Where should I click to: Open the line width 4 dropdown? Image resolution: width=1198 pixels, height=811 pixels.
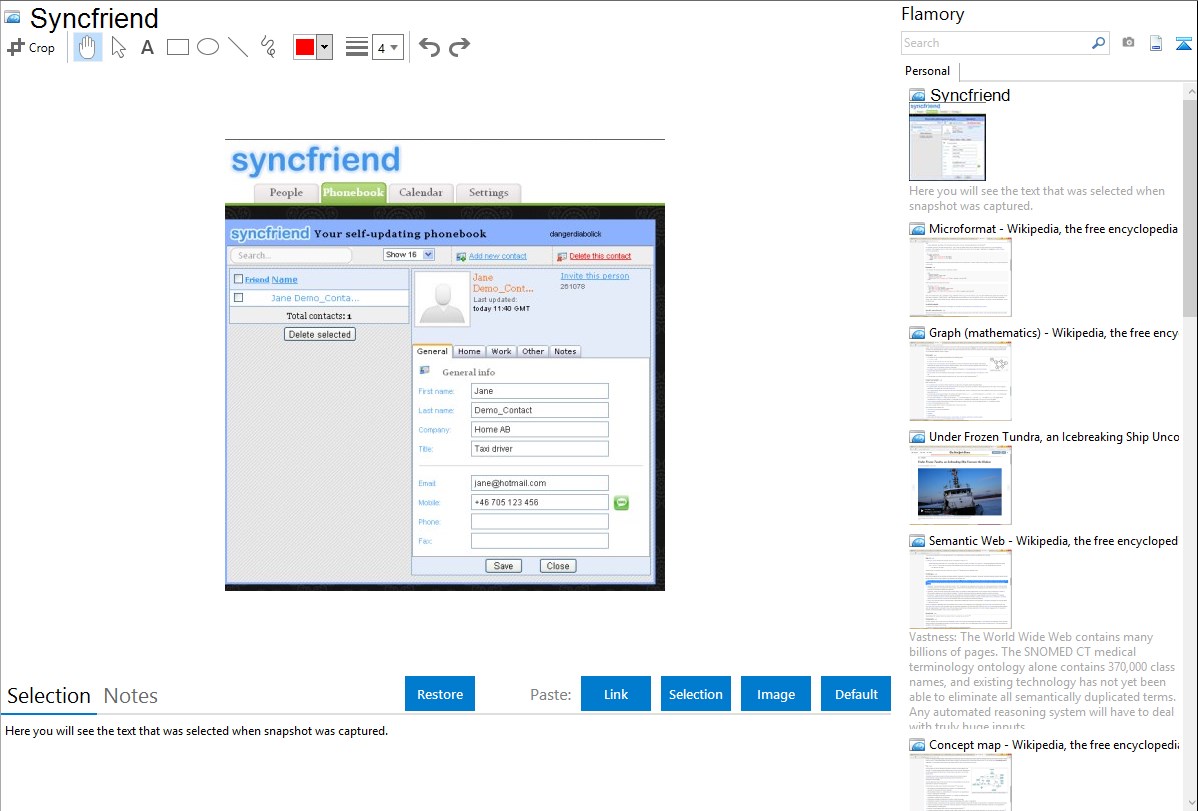coord(388,47)
